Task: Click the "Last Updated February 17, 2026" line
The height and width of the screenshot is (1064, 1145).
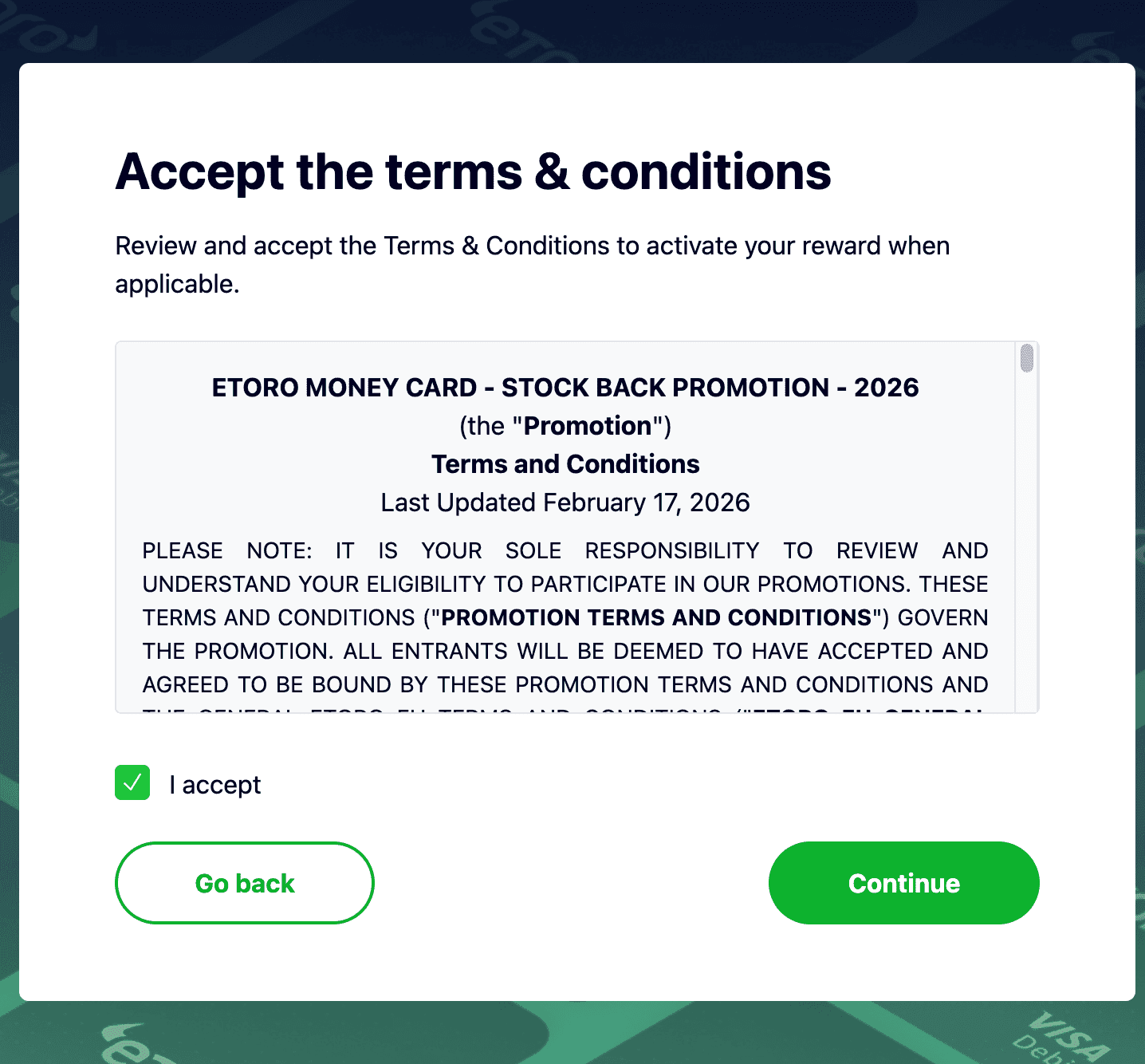Action: click(x=565, y=502)
